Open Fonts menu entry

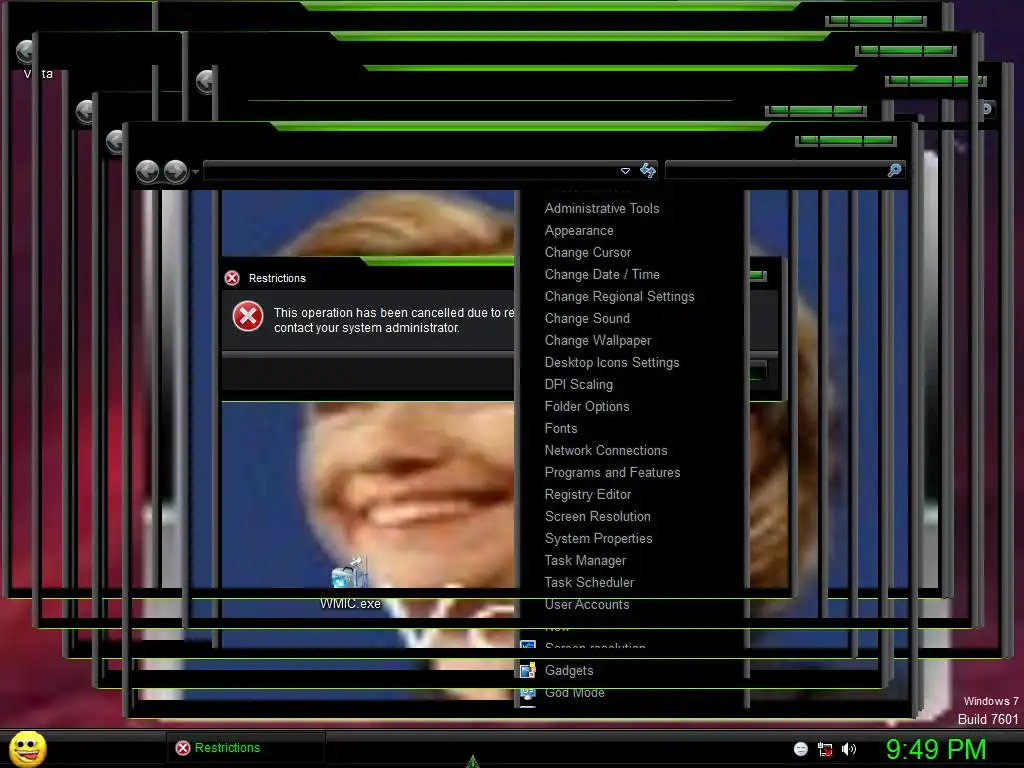(x=561, y=428)
